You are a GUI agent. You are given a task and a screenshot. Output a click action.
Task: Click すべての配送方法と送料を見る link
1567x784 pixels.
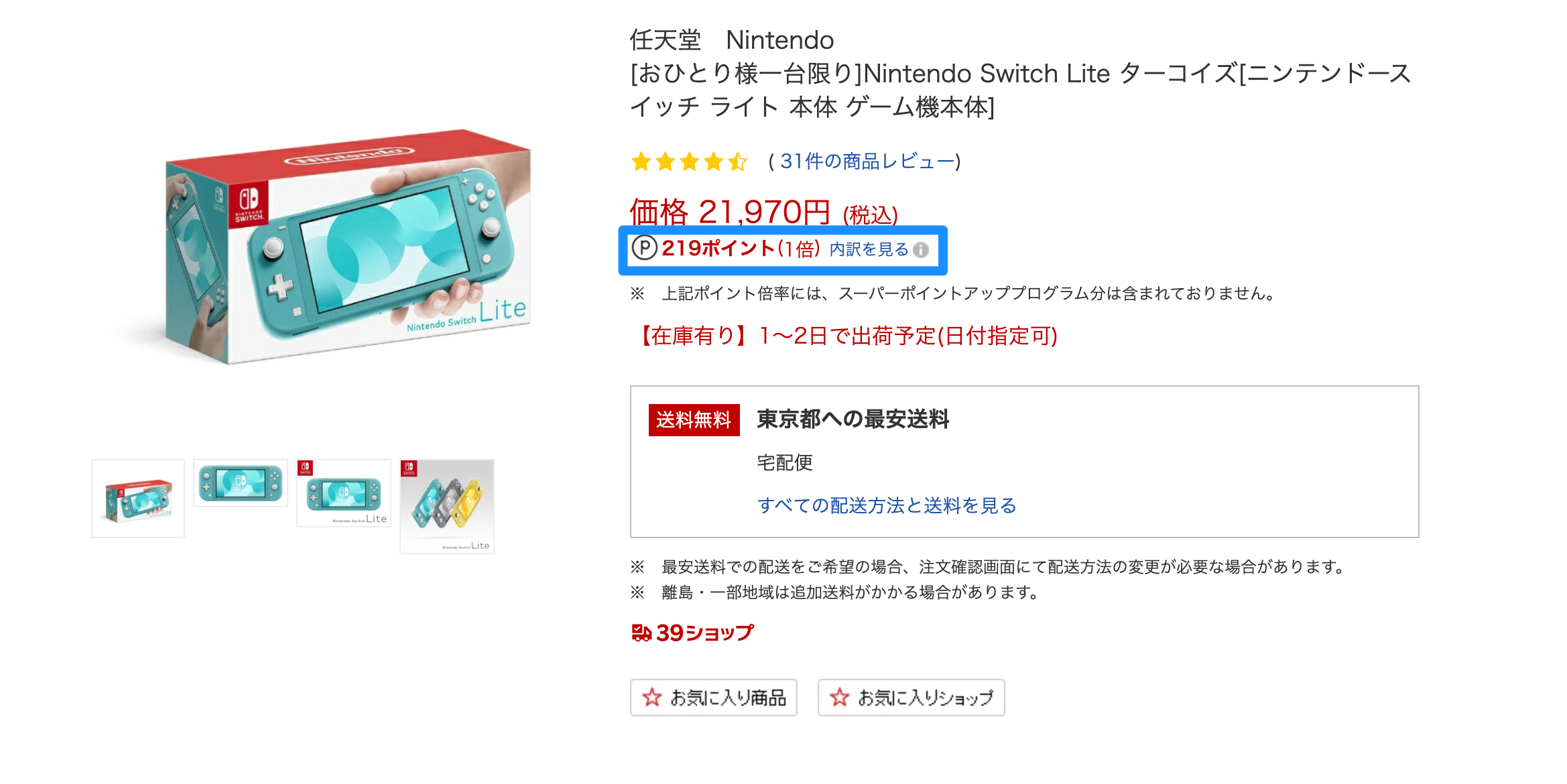click(x=886, y=506)
